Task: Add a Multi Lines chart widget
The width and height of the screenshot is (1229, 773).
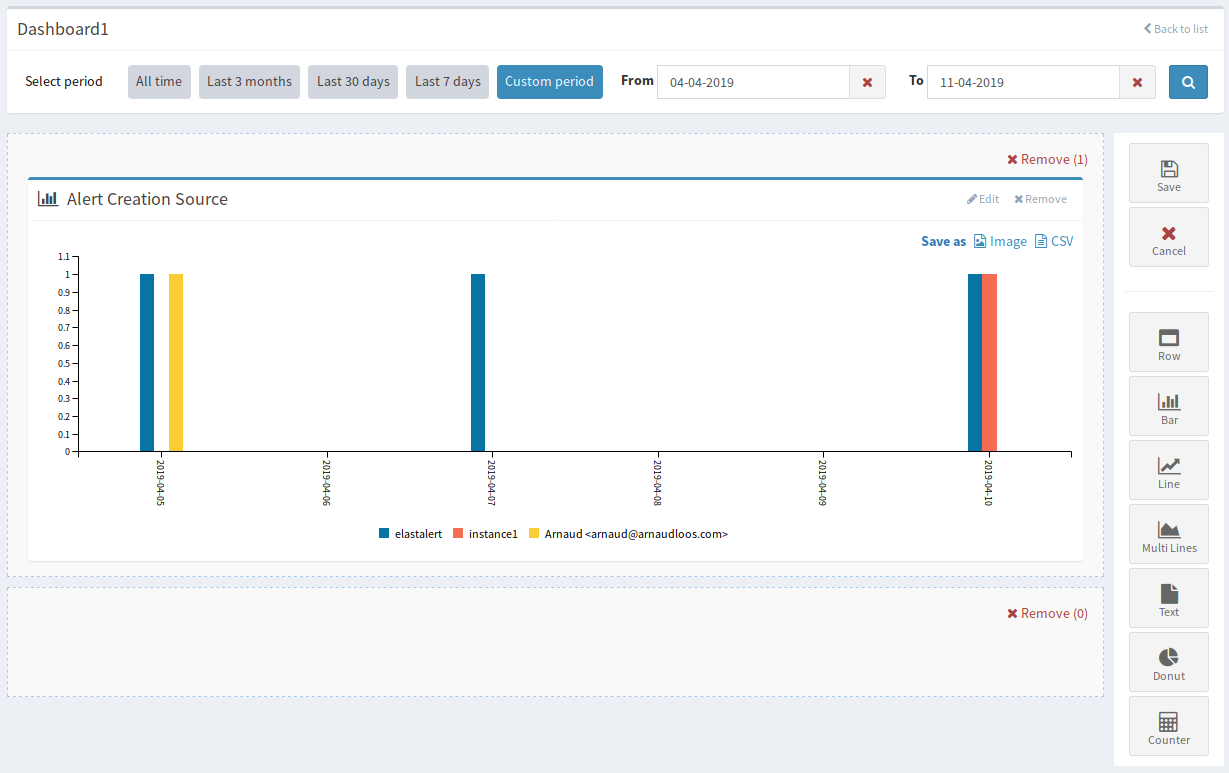Action: point(1168,536)
